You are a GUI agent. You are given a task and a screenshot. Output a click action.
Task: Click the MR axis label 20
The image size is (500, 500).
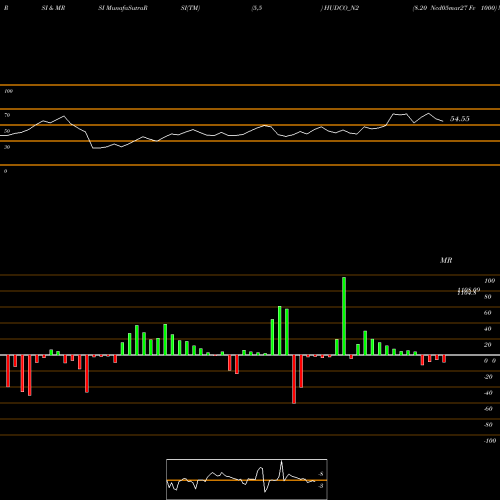(488, 345)
